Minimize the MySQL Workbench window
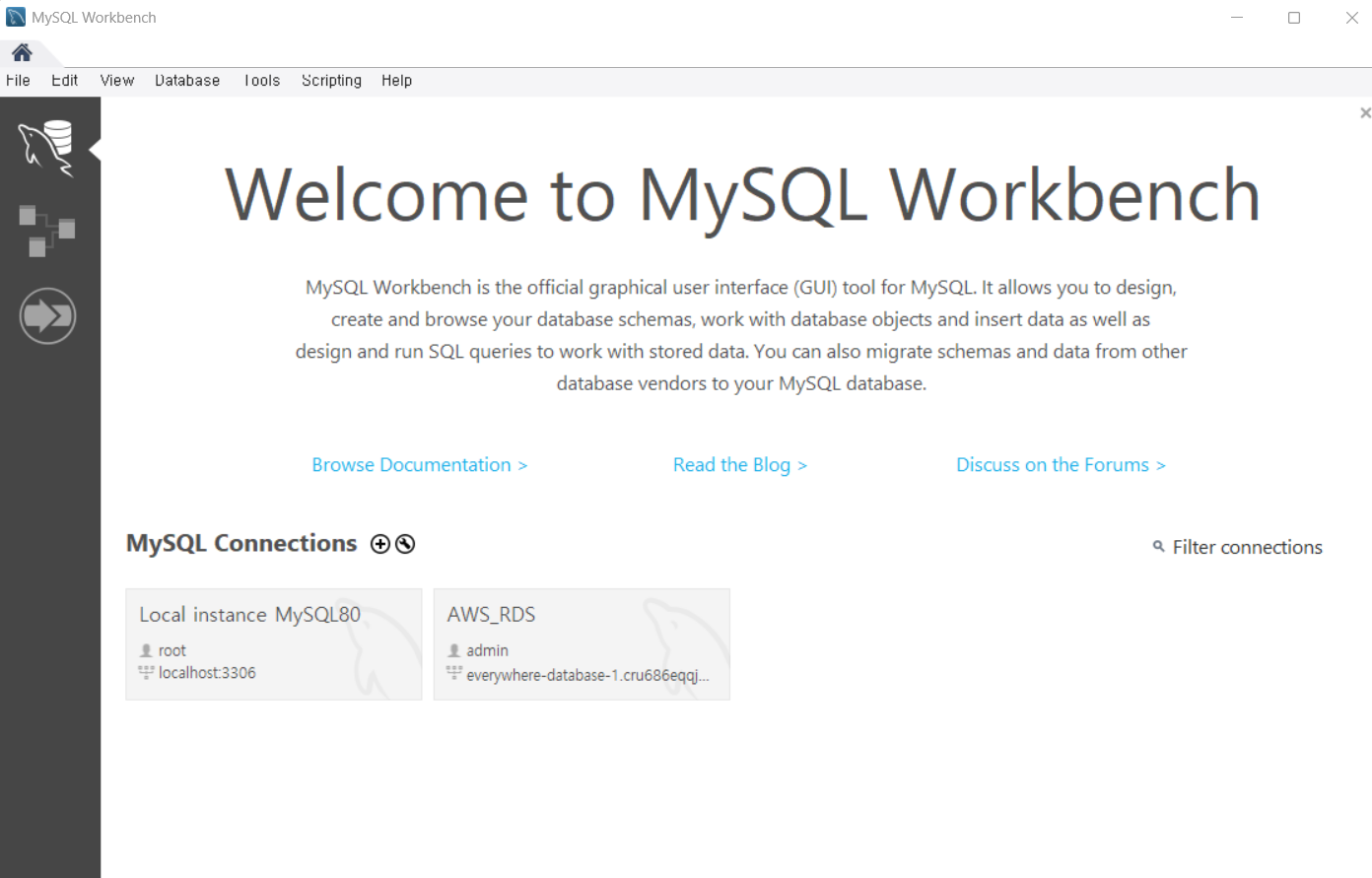 tap(1237, 18)
